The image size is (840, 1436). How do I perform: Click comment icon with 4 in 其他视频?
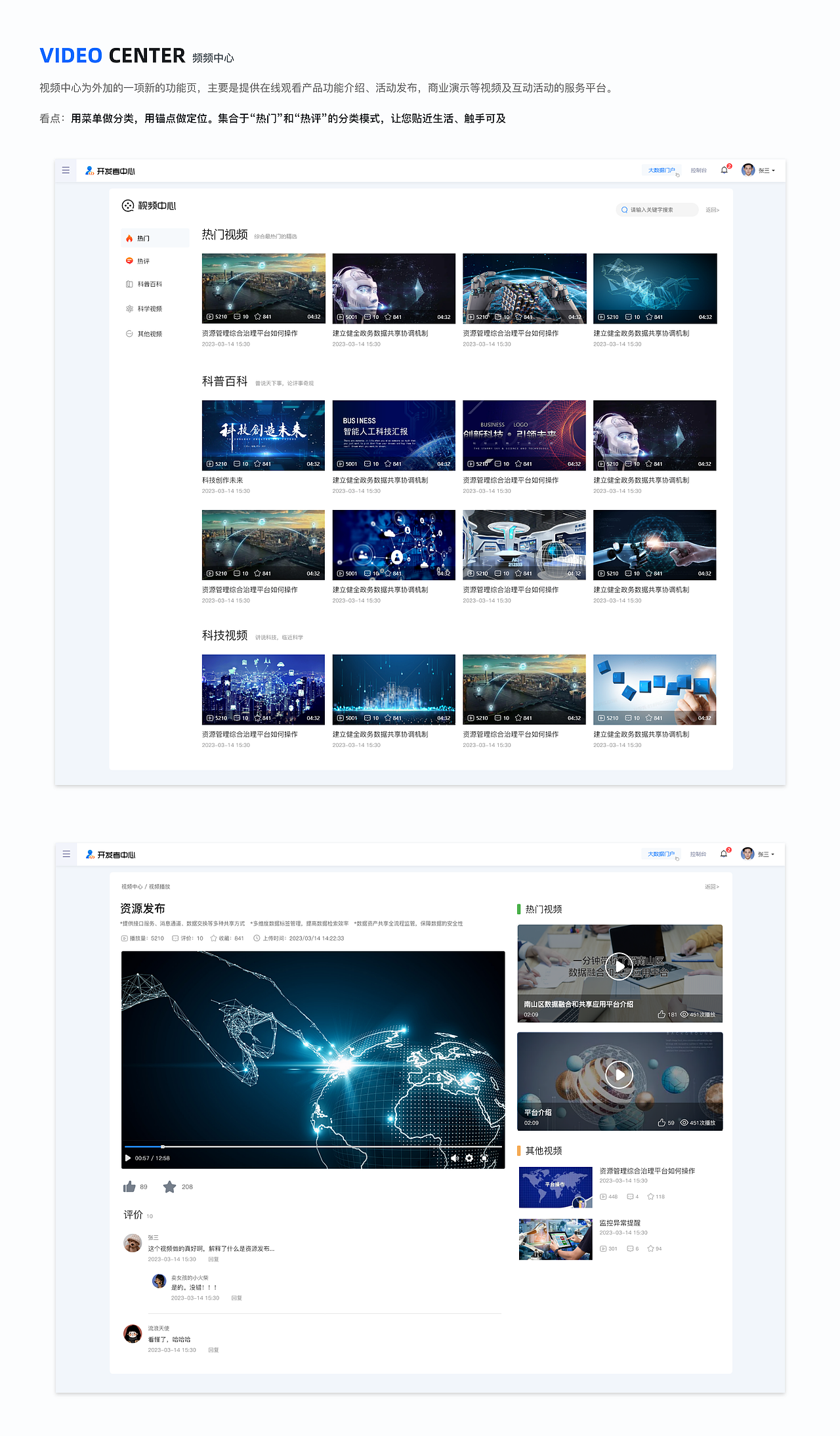[630, 1196]
